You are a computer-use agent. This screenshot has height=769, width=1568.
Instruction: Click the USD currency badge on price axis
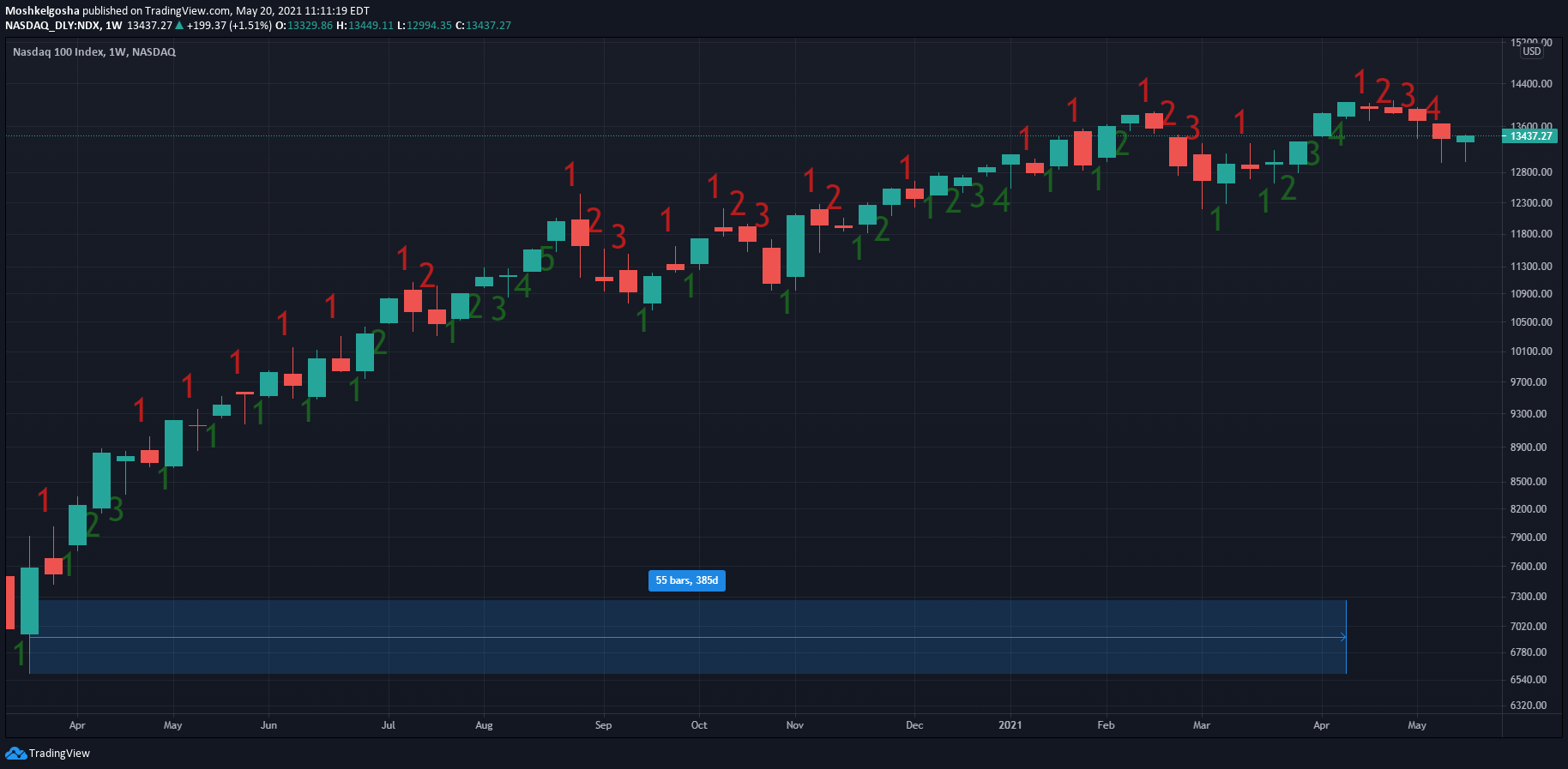click(x=1532, y=51)
